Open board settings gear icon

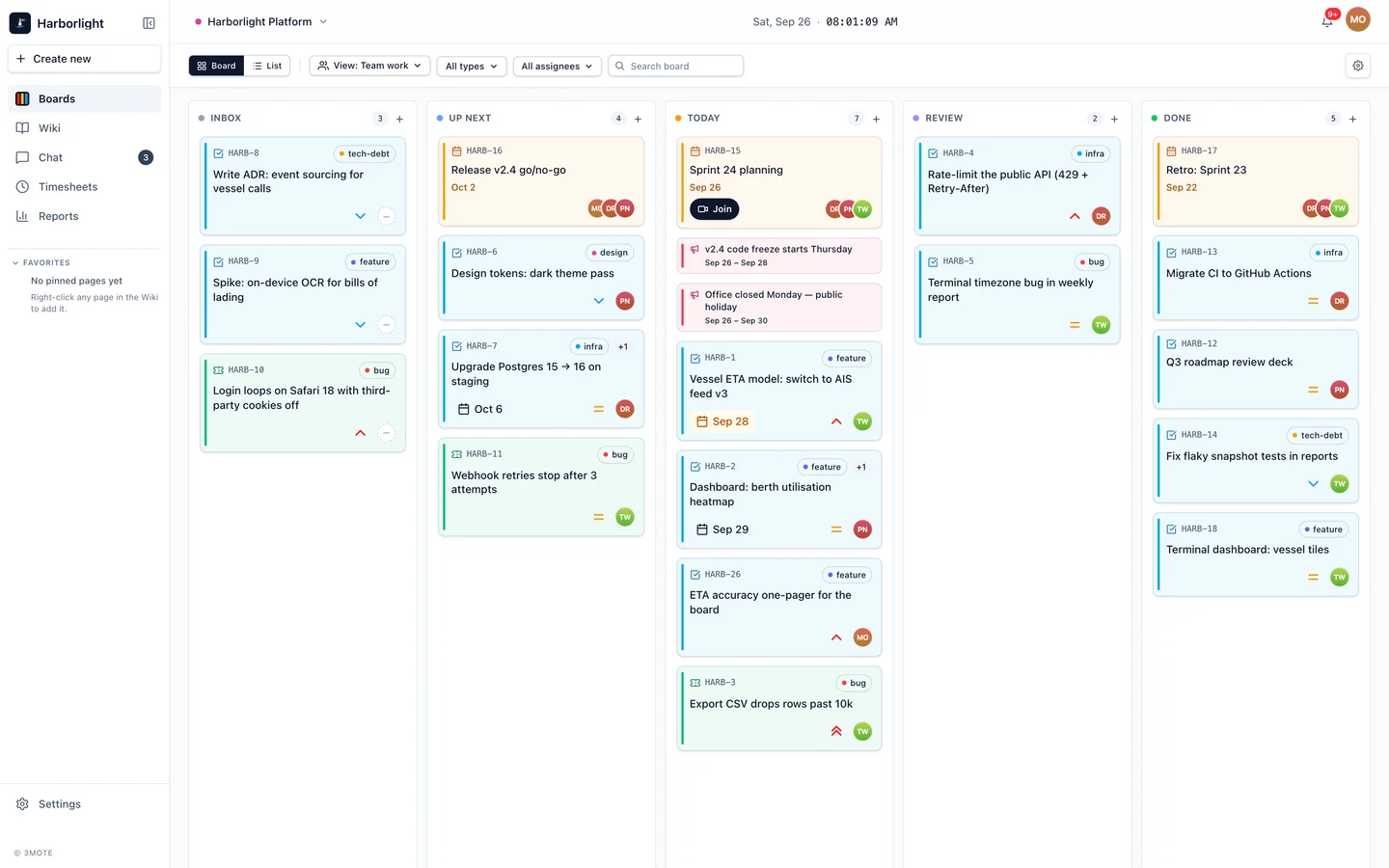[1358, 66]
